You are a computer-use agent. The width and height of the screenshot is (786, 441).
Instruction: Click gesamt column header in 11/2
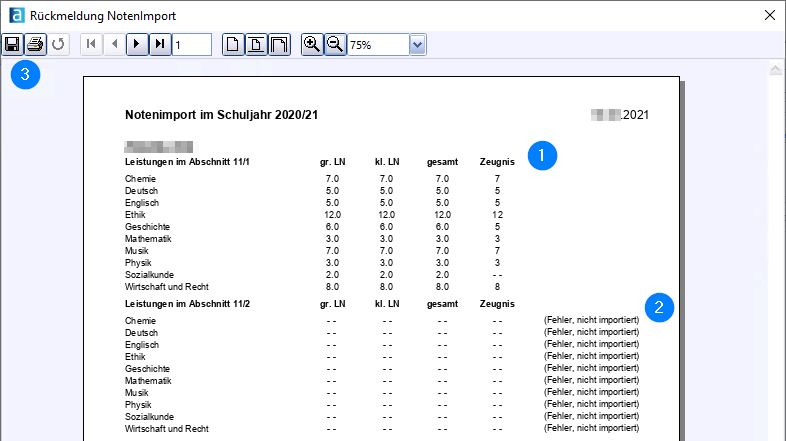442,304
